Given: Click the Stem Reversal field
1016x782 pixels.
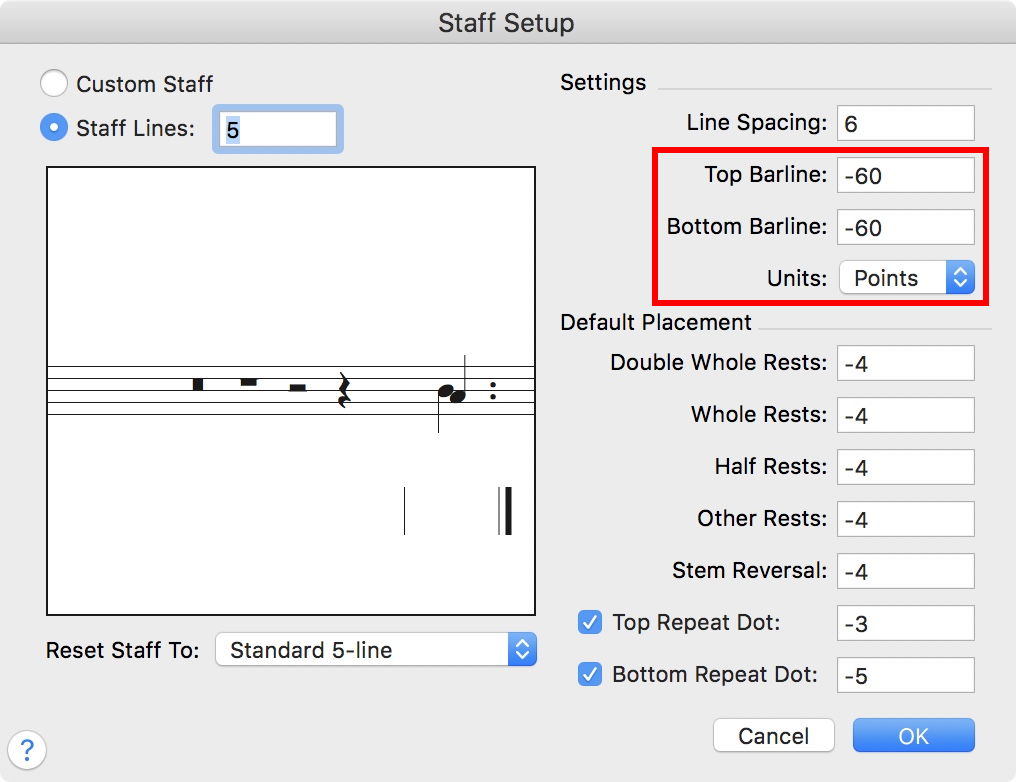Looking at the screenshot, I should (x=905, y=571).
